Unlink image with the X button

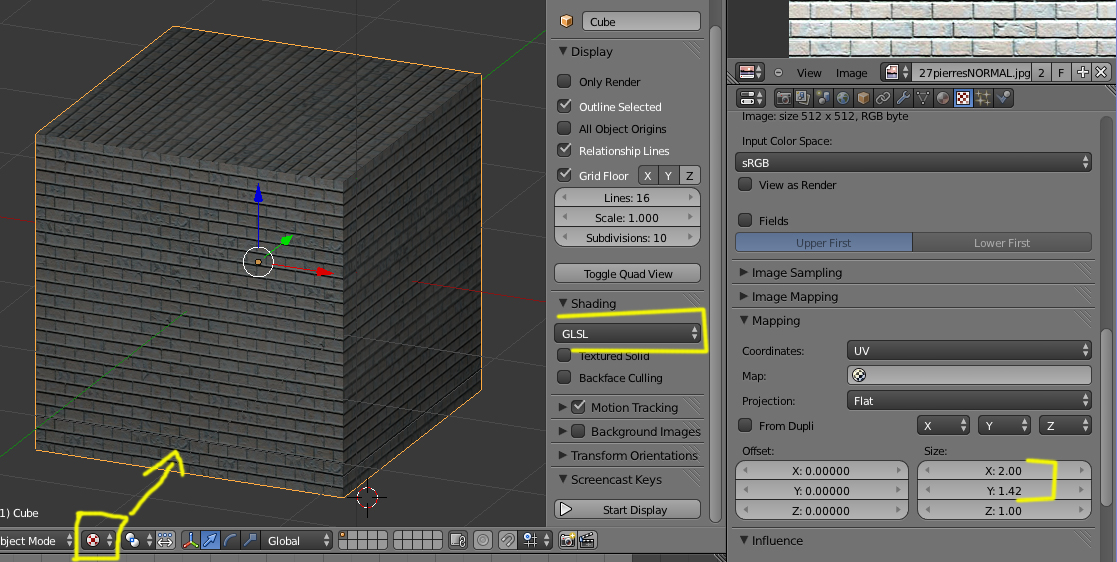1101,72
